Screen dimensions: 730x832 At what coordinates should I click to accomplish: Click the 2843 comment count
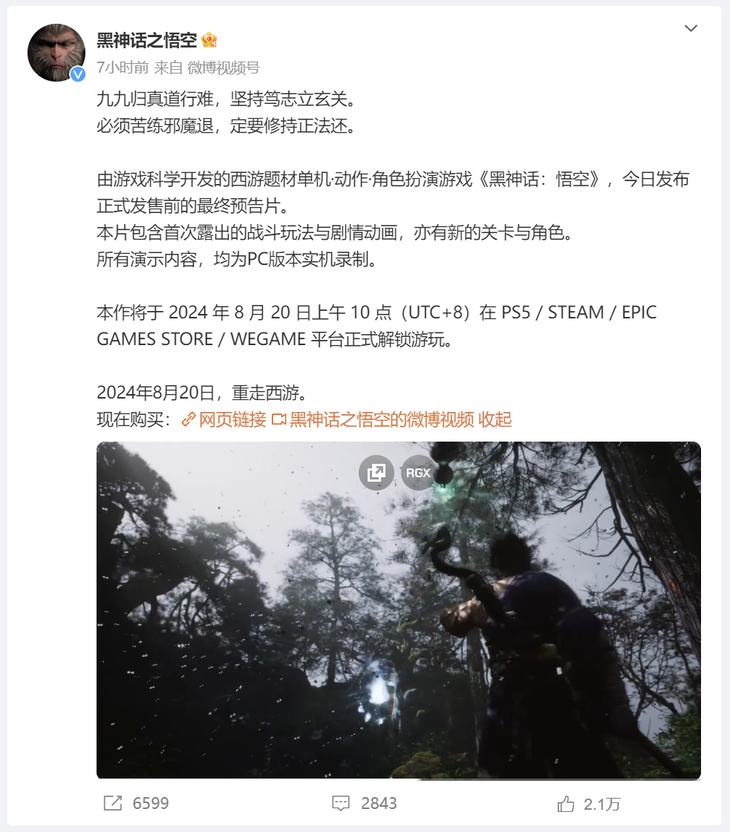(x=379, y=803)
